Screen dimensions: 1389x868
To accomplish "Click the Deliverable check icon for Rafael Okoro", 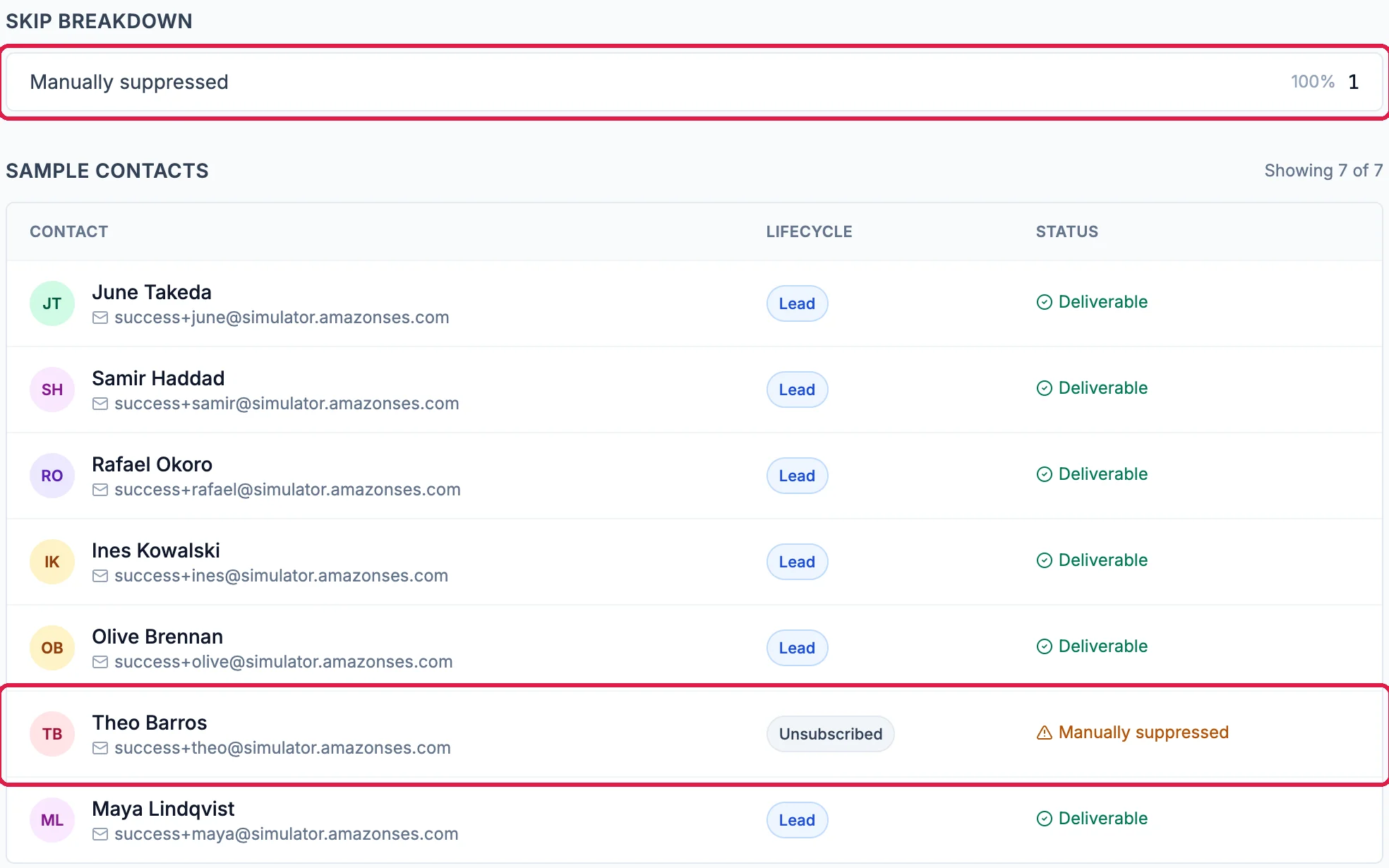I will 1045,474.
